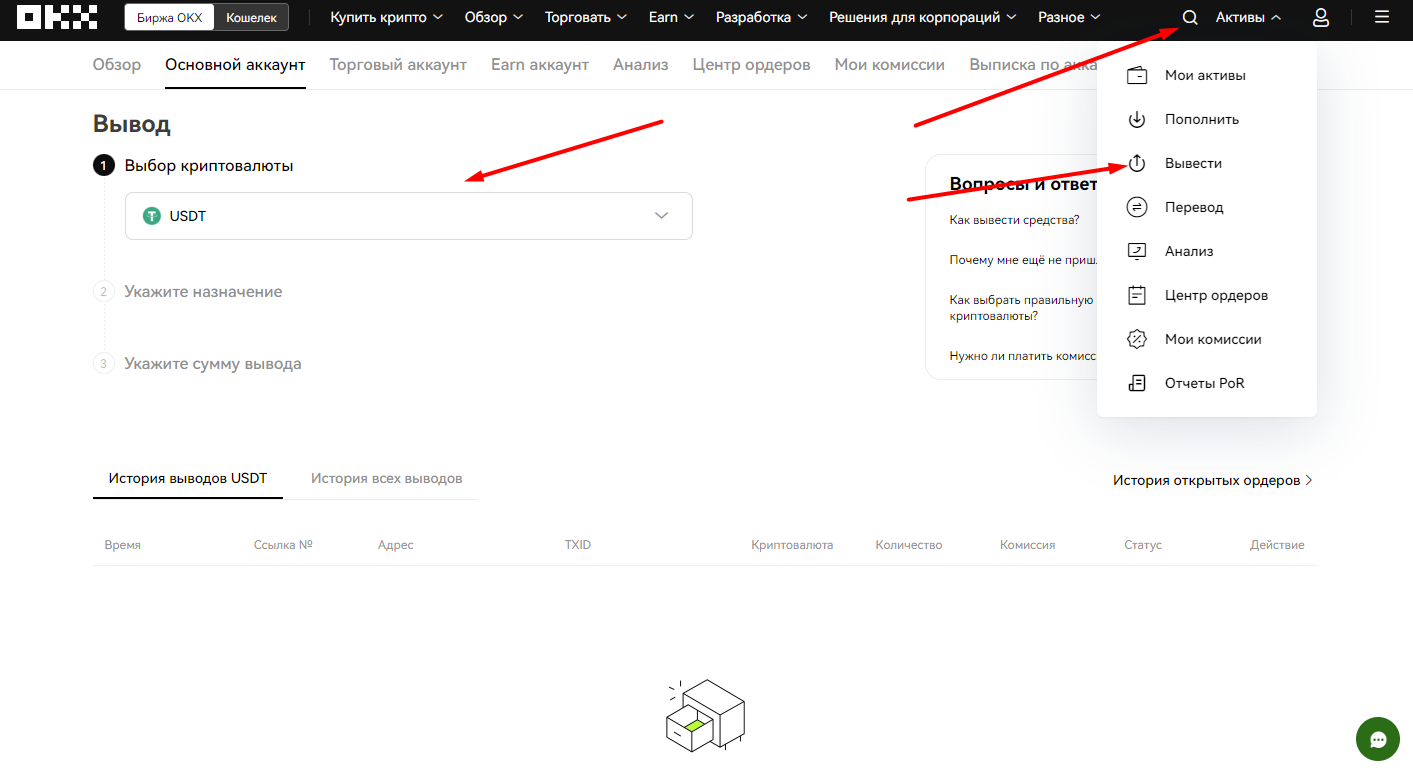The width and height of the screenshot is (1413, 768).
Task: Open the Мои комиссии tab
Action: pyautogui.click(x=890, y=64)
